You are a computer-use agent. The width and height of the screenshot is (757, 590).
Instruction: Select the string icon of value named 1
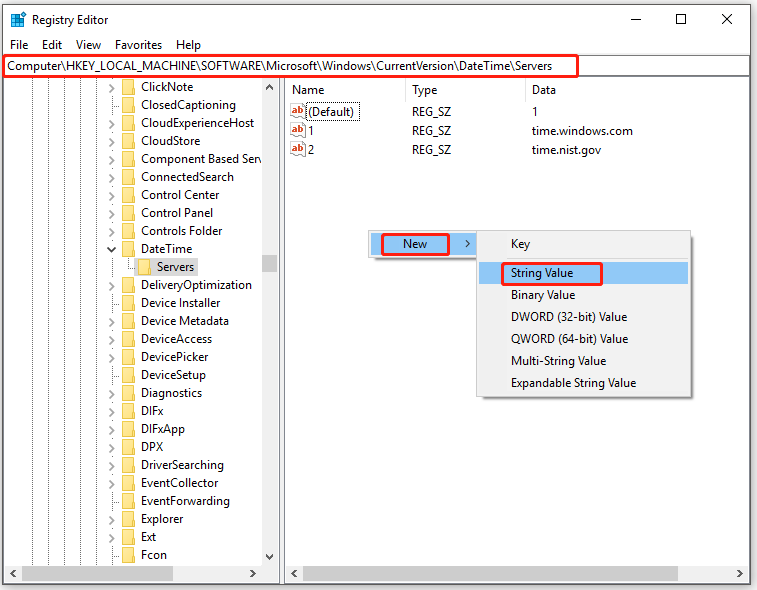click(x=298, y=130)
